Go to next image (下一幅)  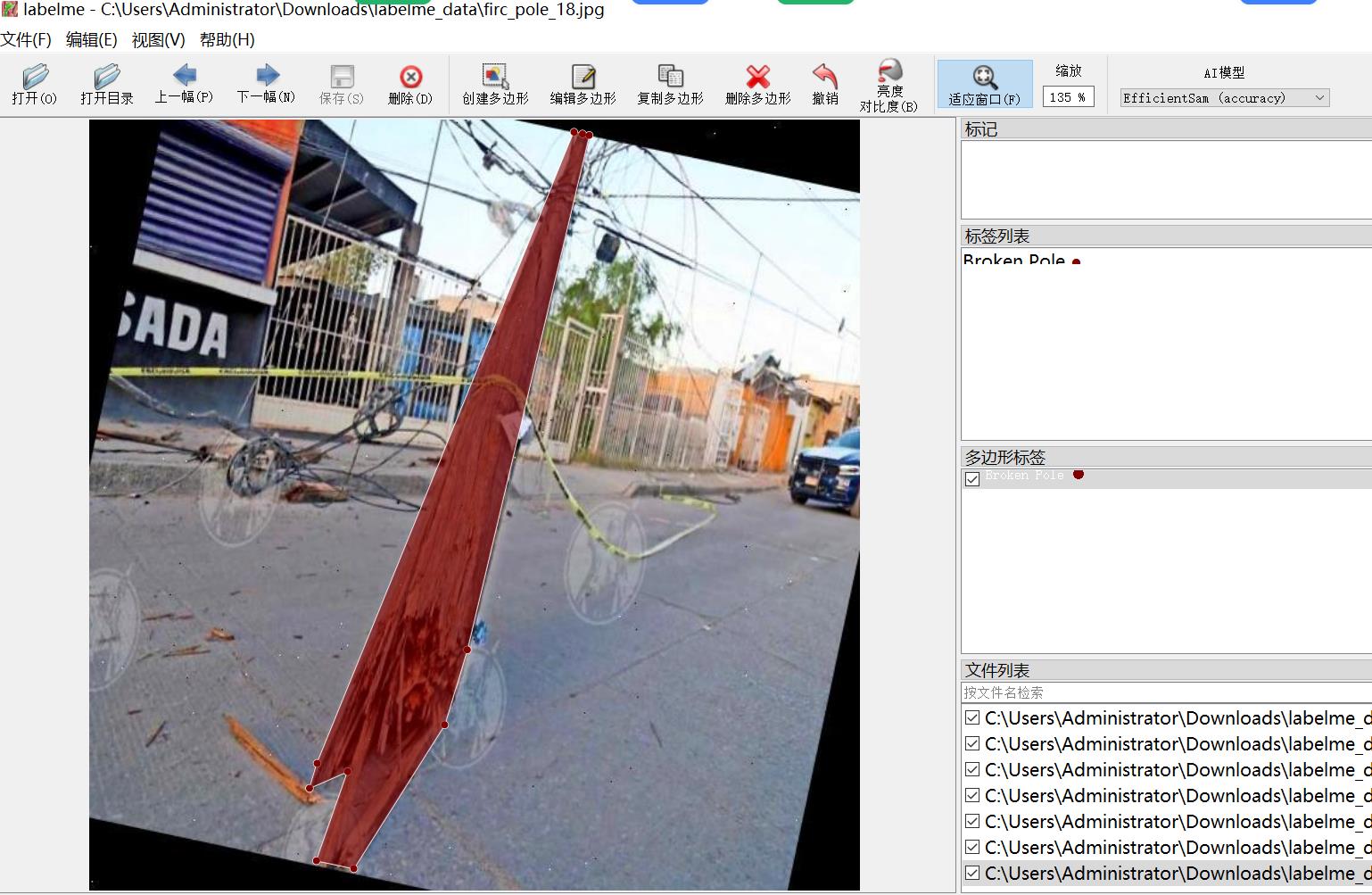(266, 76)
